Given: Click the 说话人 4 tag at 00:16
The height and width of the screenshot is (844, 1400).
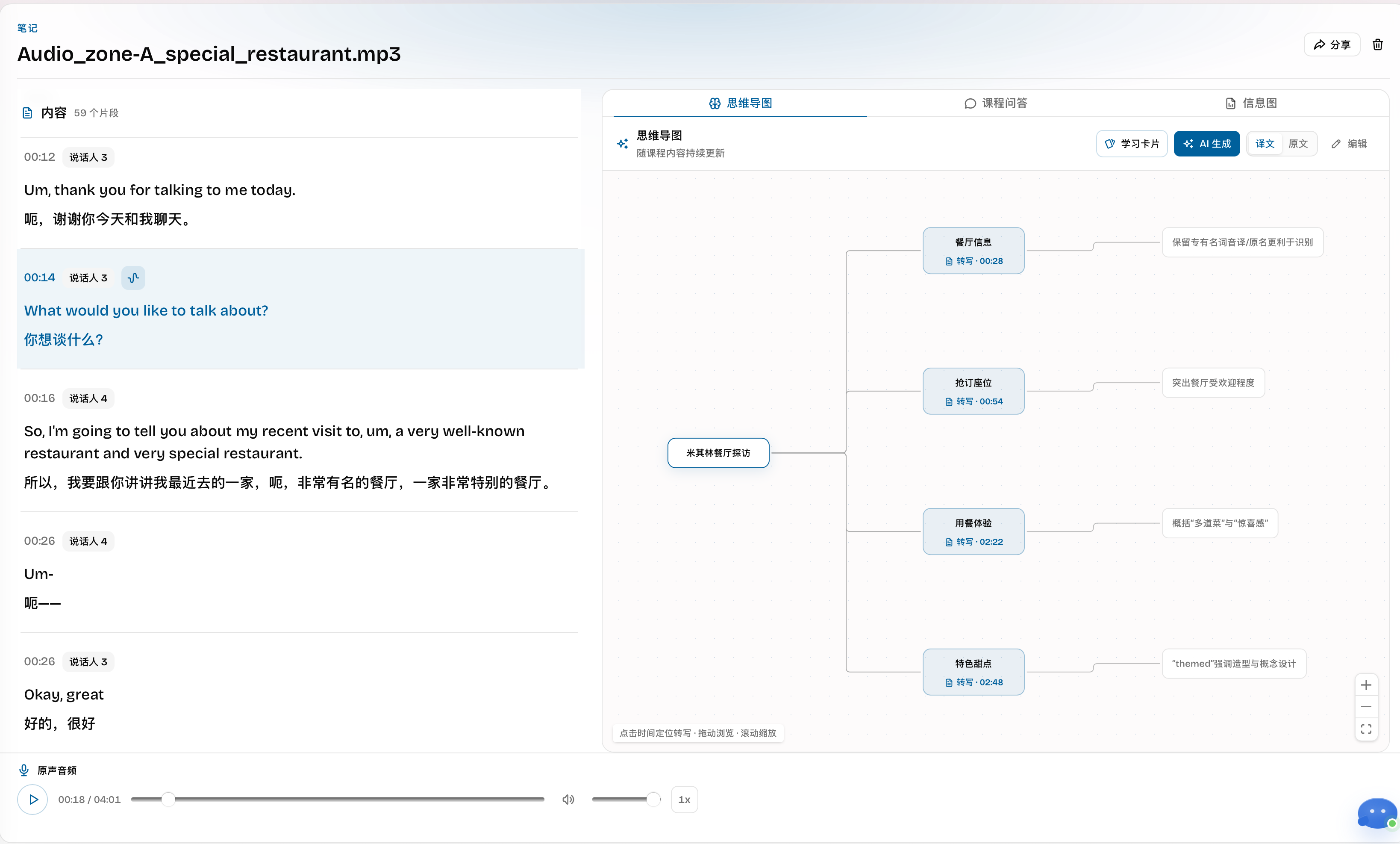Looking at the screenshot, I should click(x=88, y=398).
